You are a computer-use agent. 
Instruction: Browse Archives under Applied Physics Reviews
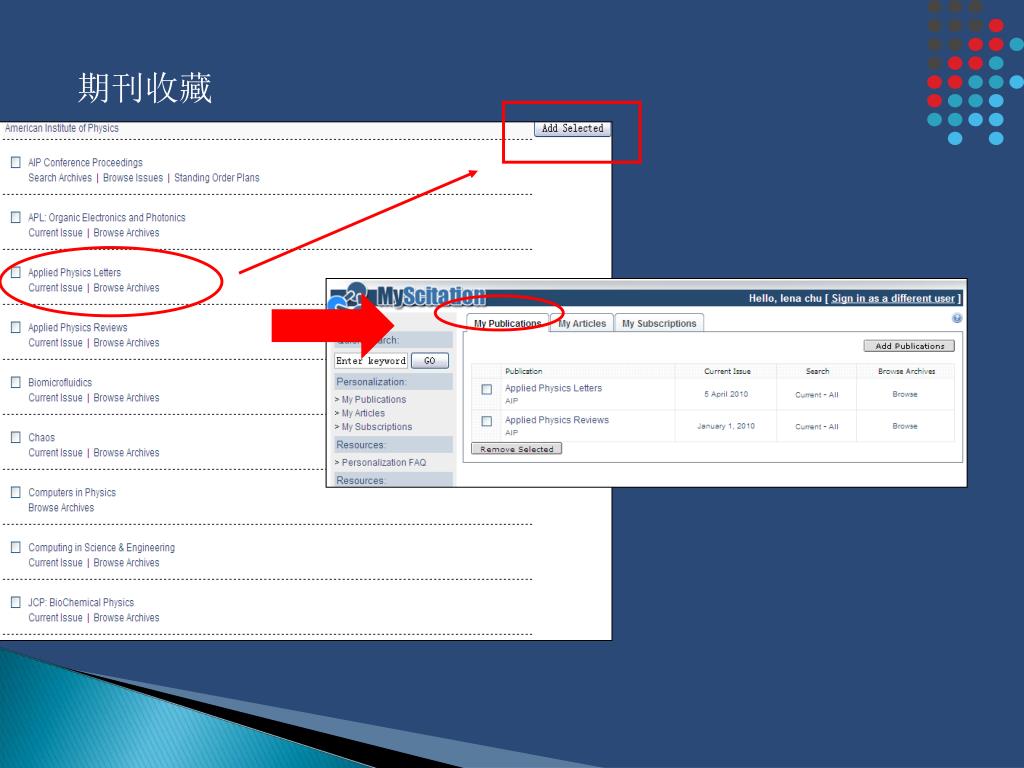(126, 342)
